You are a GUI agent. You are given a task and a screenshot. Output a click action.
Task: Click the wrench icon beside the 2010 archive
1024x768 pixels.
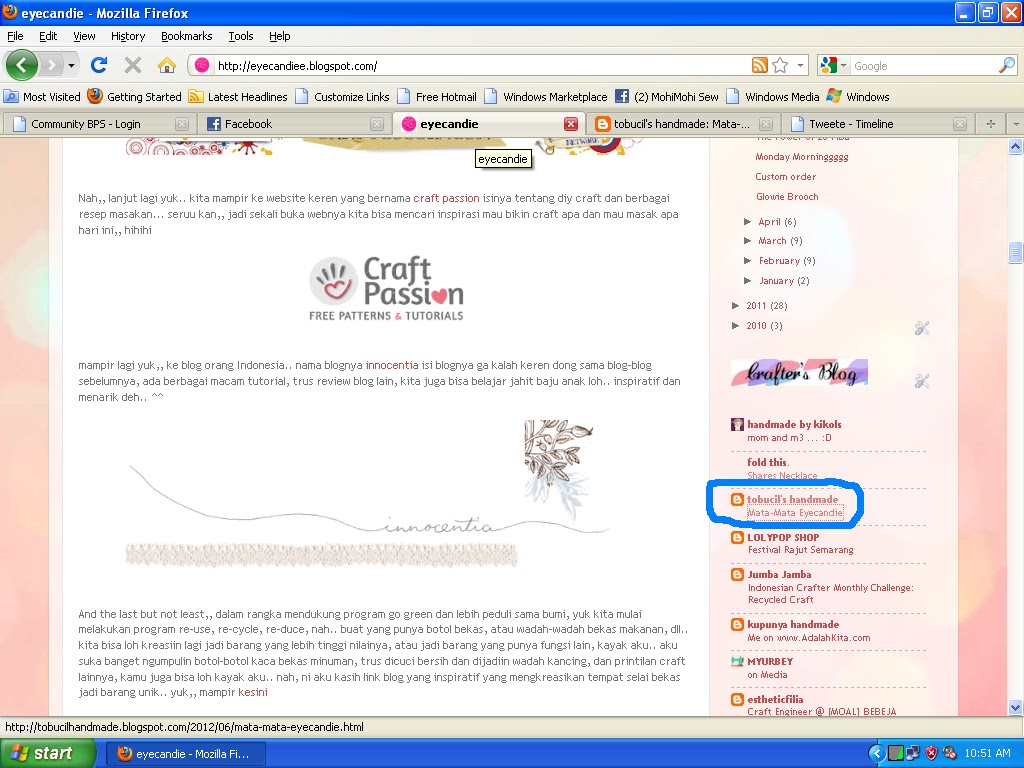(x=921, y=328)
